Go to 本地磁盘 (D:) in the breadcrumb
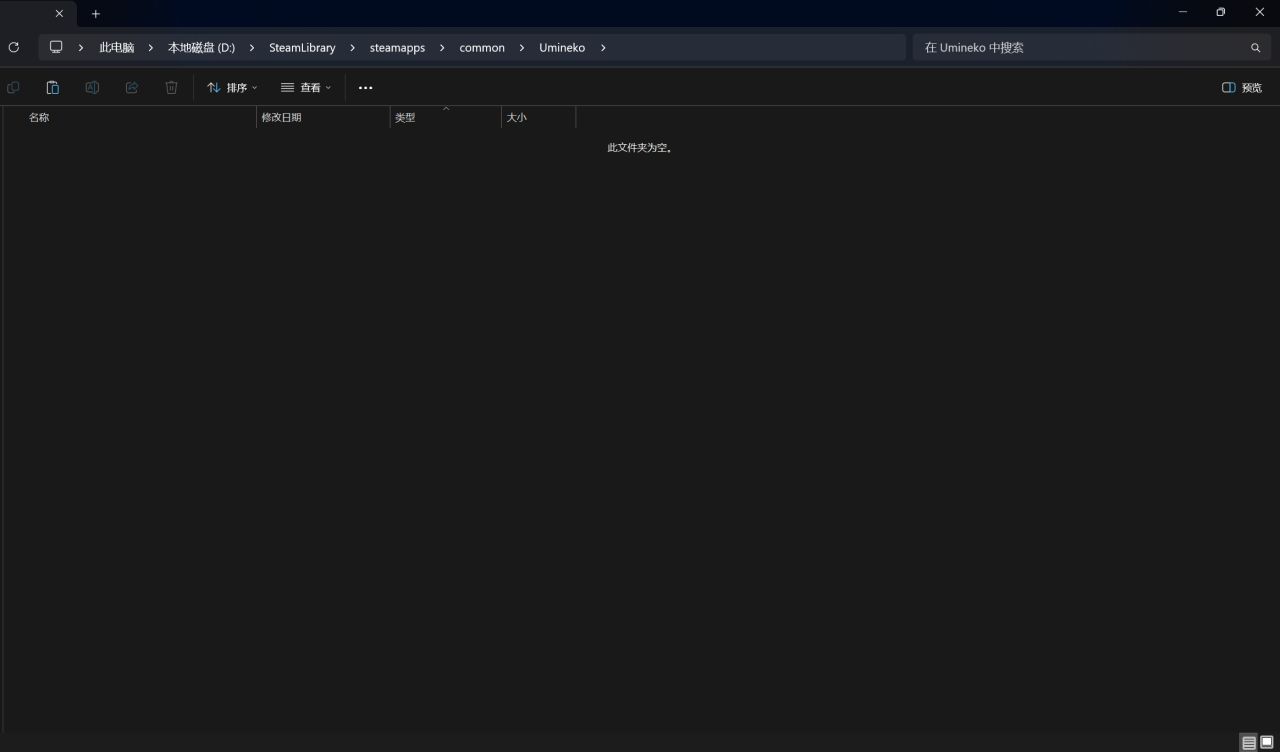 point(201,47)
